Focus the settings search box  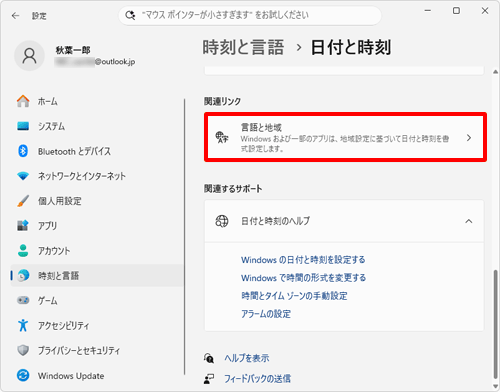[x=250, y=15]
